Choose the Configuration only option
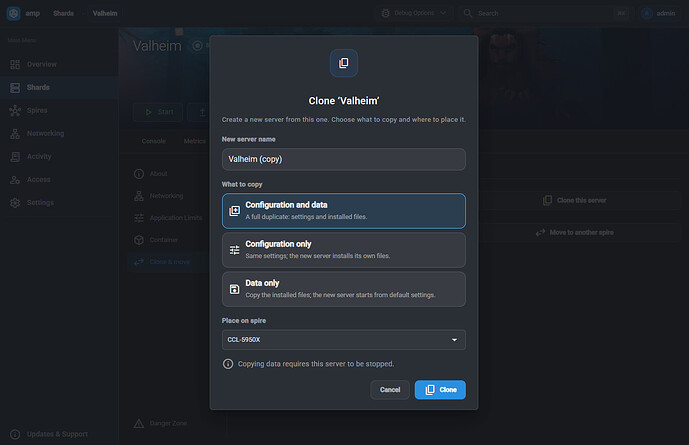 click(344, 250)
